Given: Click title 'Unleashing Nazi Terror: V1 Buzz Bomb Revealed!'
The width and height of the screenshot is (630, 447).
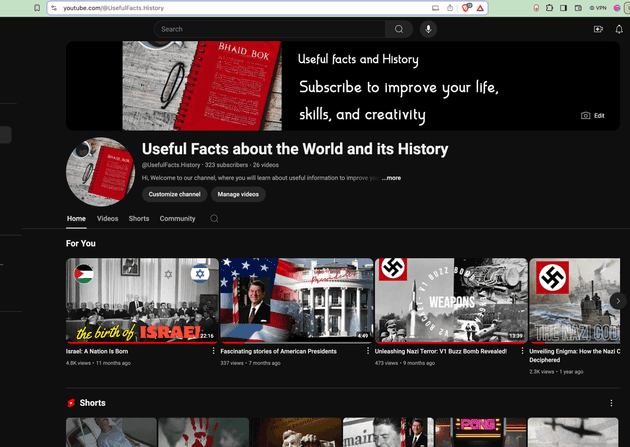Looking at the screenshot, I should [441, 351].
